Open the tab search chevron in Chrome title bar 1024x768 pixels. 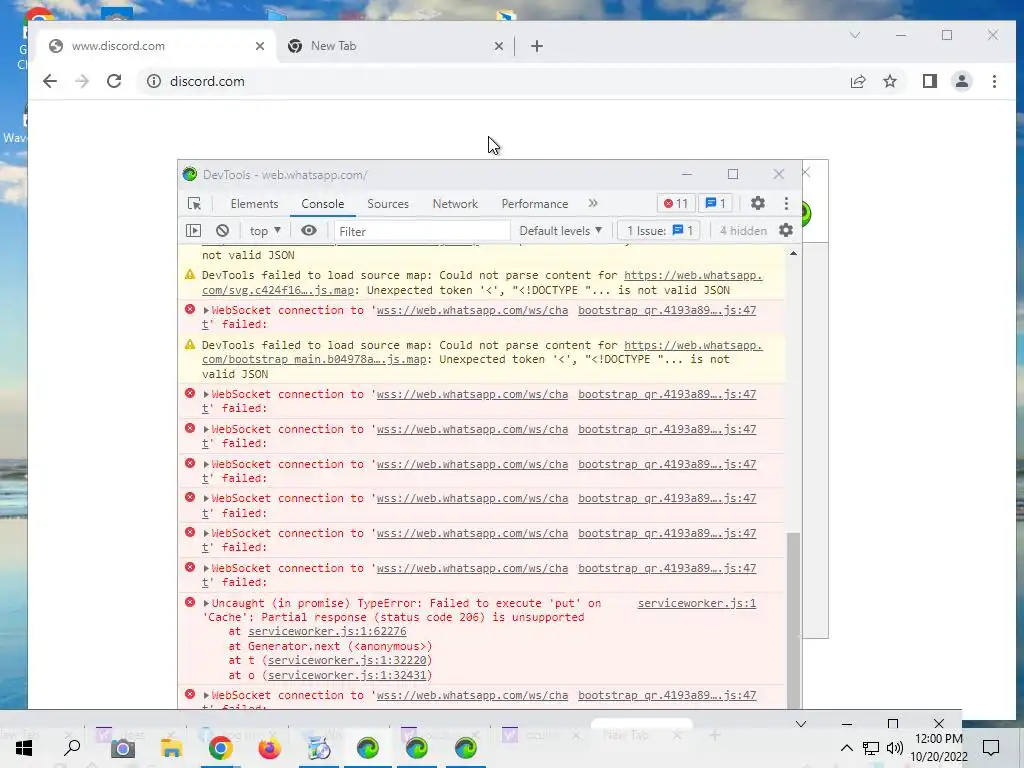coord(855,35)
